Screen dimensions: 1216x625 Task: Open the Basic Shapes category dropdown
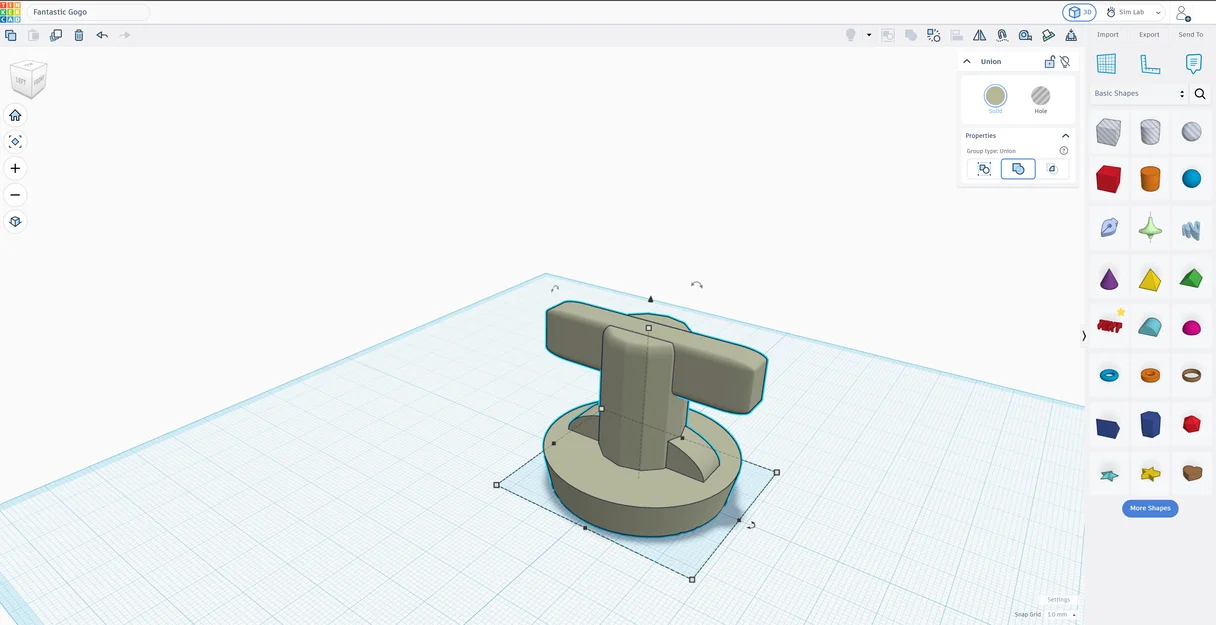click(x=1139, y=94)
